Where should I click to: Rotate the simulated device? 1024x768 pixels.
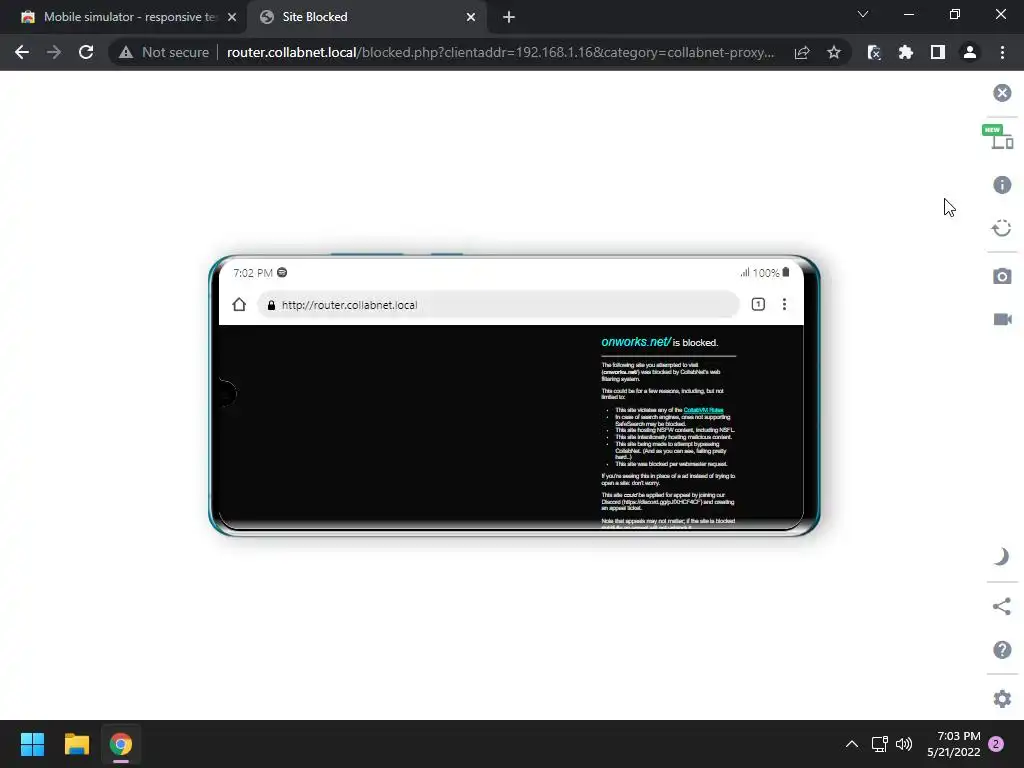point(1002,228)
